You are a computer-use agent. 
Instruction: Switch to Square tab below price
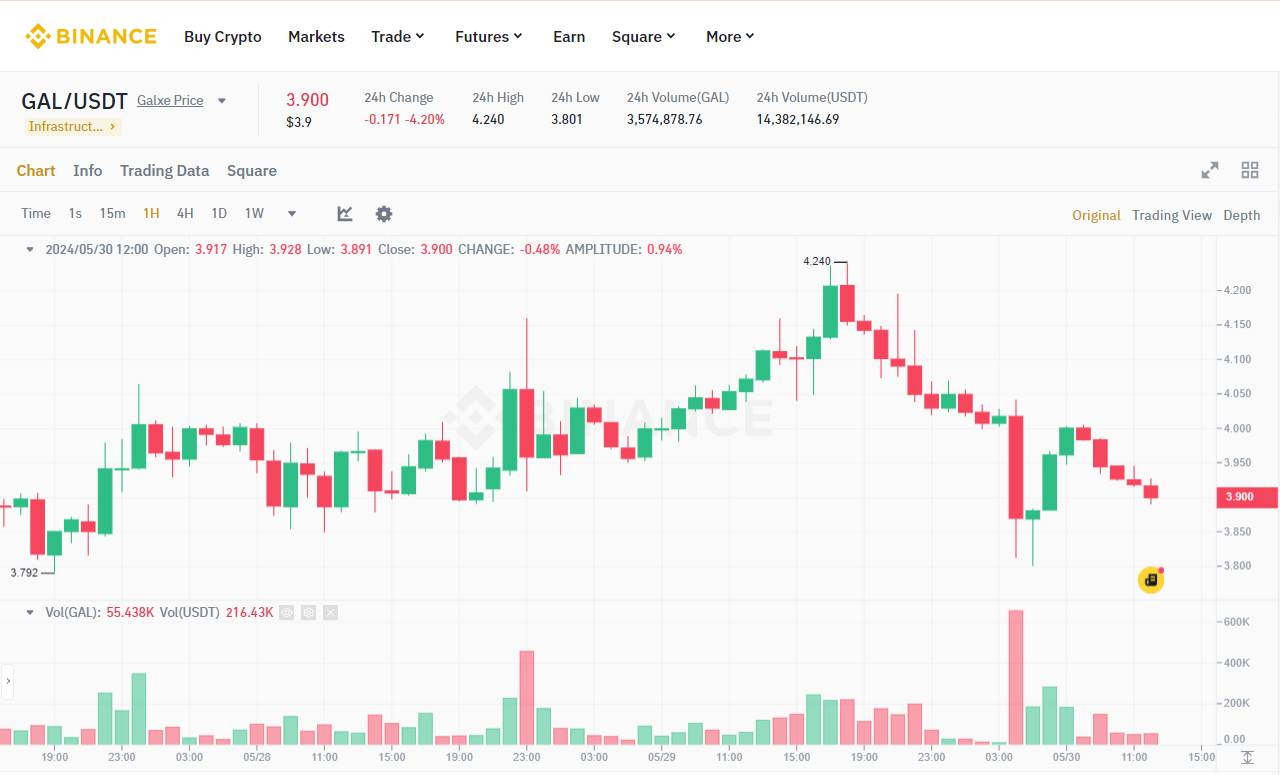tap(252, 170)
